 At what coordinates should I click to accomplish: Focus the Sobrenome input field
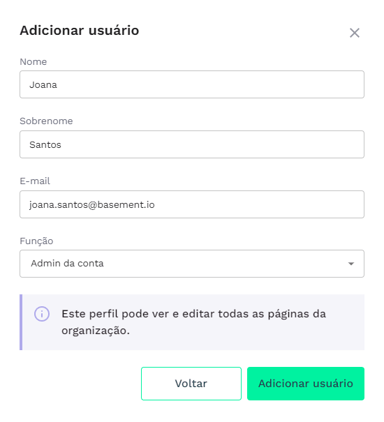click(x=192, y=144)
